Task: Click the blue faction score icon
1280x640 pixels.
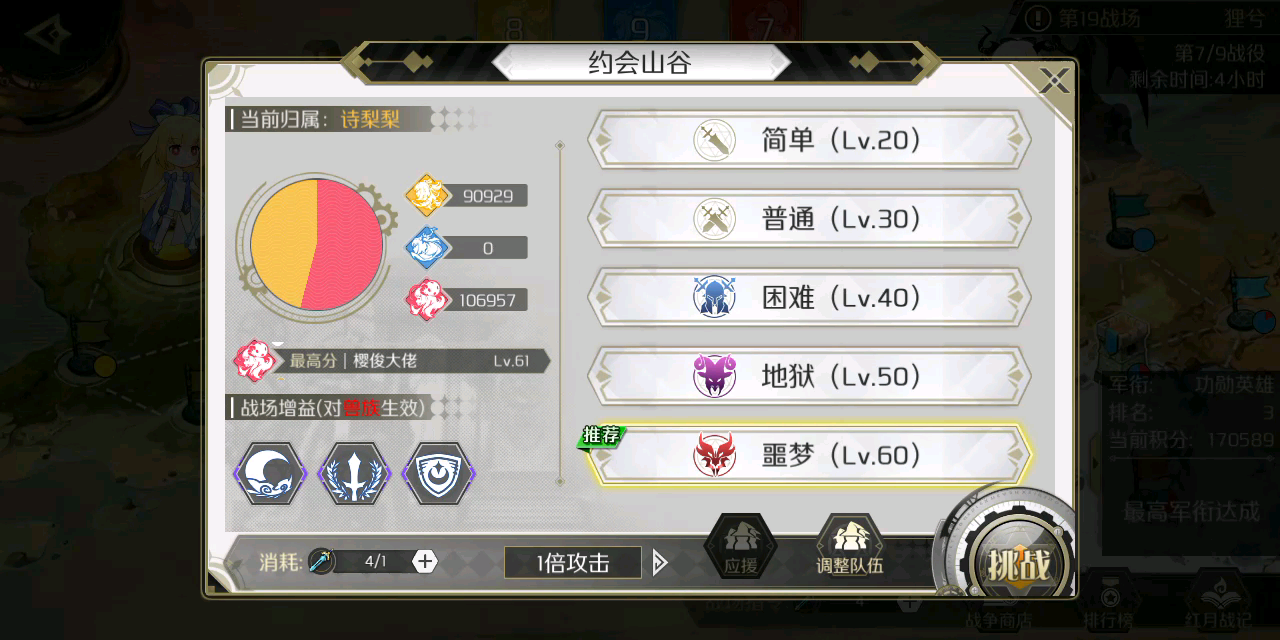Action: tap(425, 247)
